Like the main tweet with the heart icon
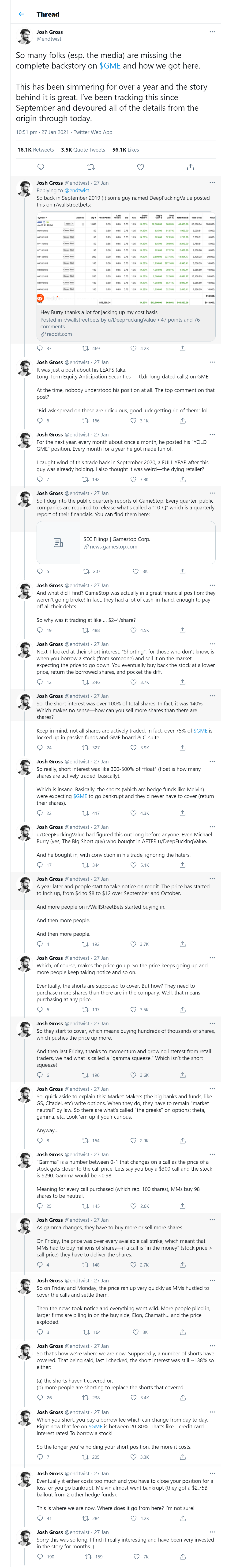 140,167
